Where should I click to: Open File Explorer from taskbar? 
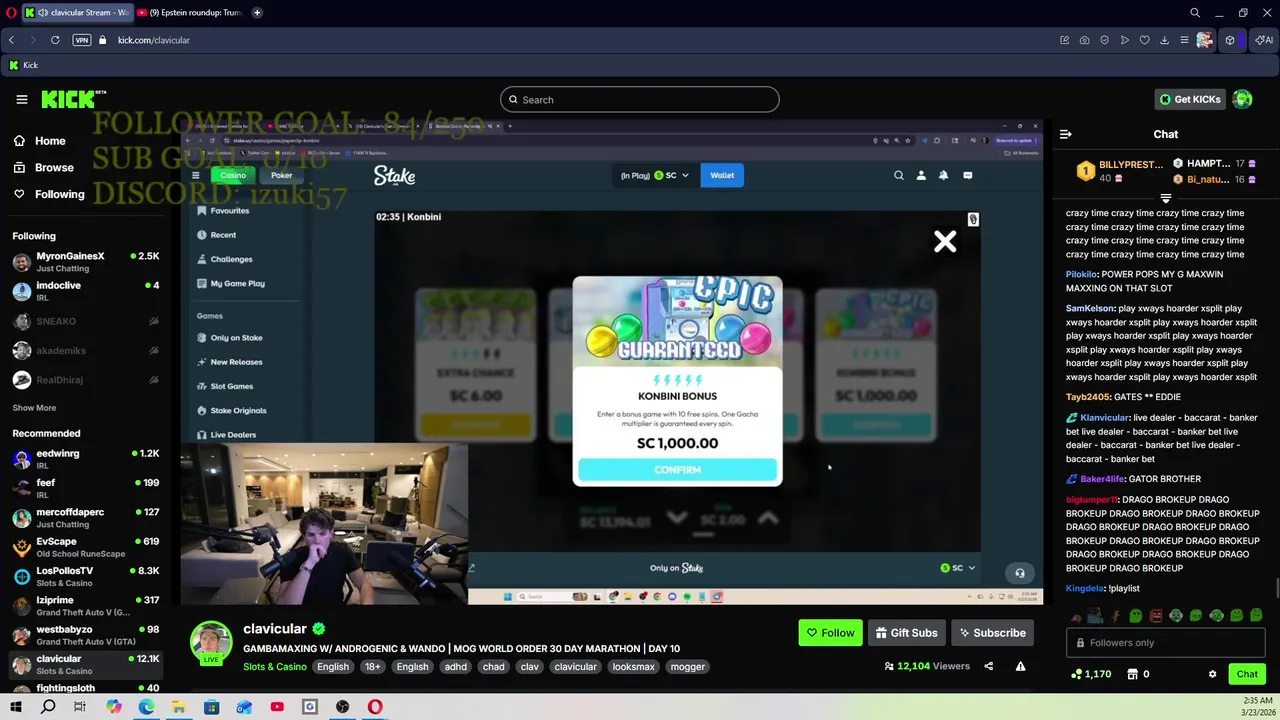coord(178,707)
